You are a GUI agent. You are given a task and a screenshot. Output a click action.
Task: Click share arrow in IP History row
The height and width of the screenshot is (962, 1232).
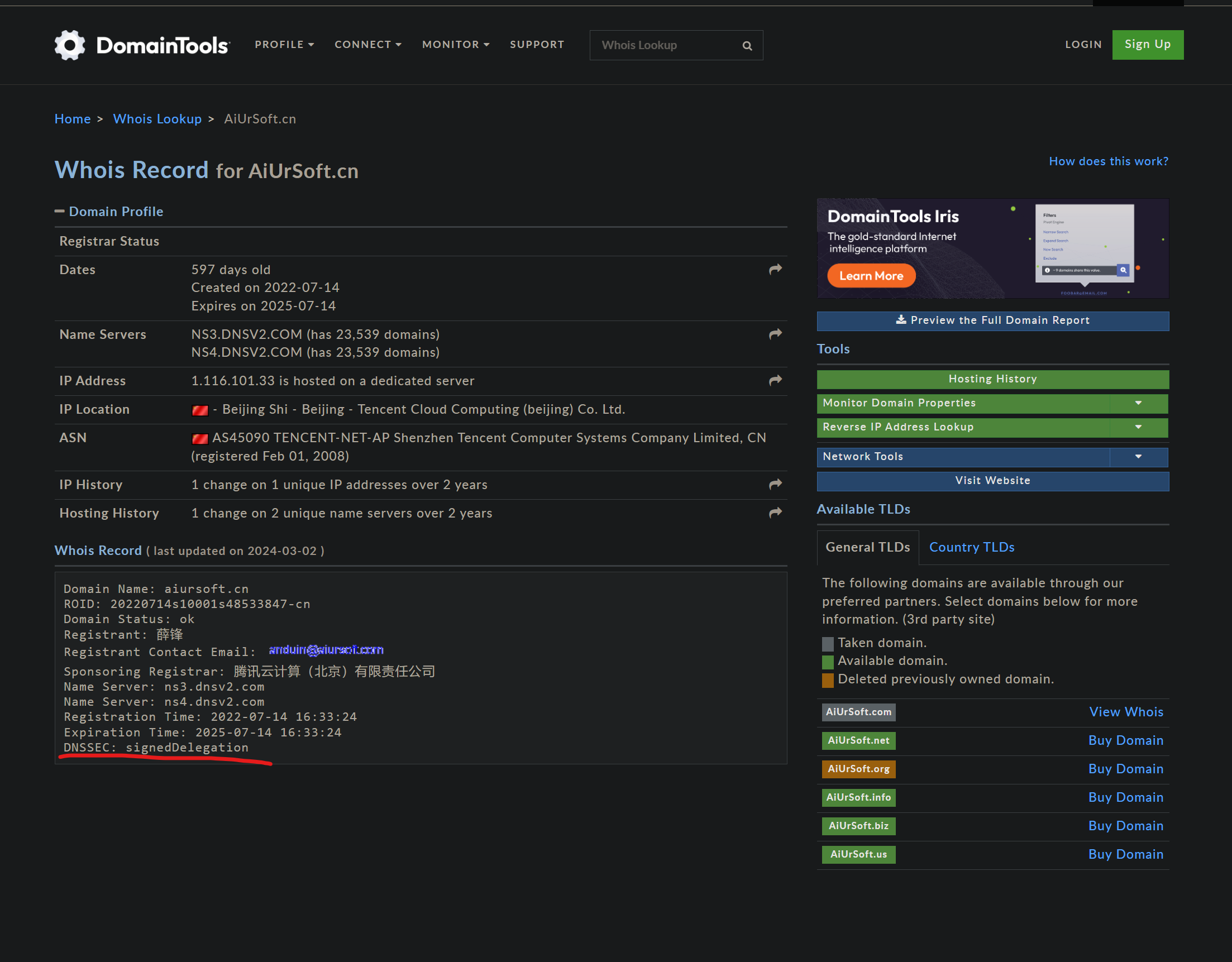(x=775, y=485)
